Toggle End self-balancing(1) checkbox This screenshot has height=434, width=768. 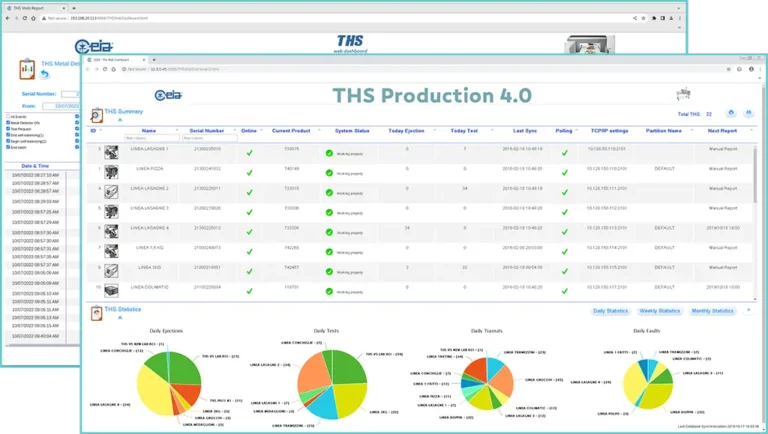point(8,135)
